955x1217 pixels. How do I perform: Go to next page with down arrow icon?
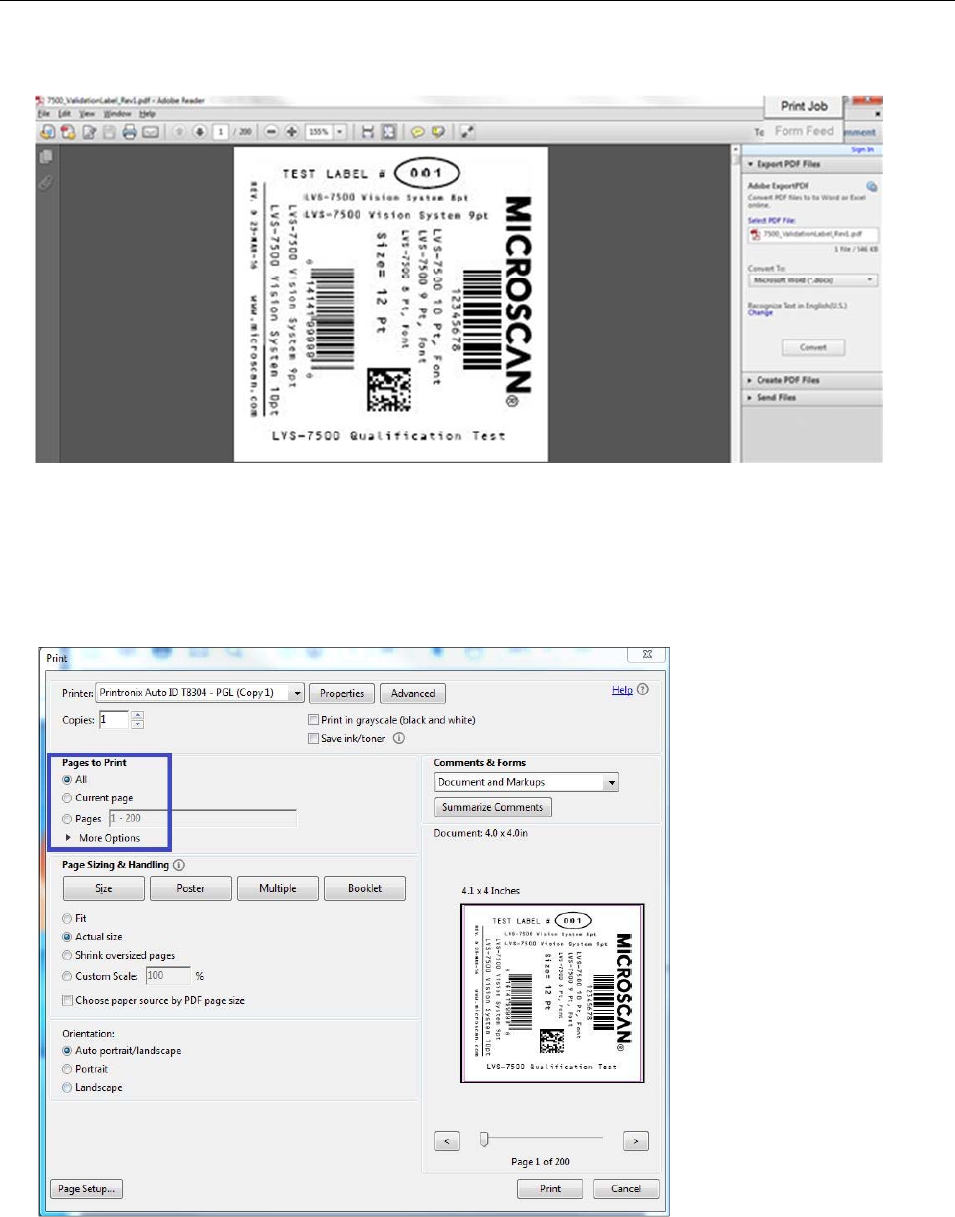198,132
